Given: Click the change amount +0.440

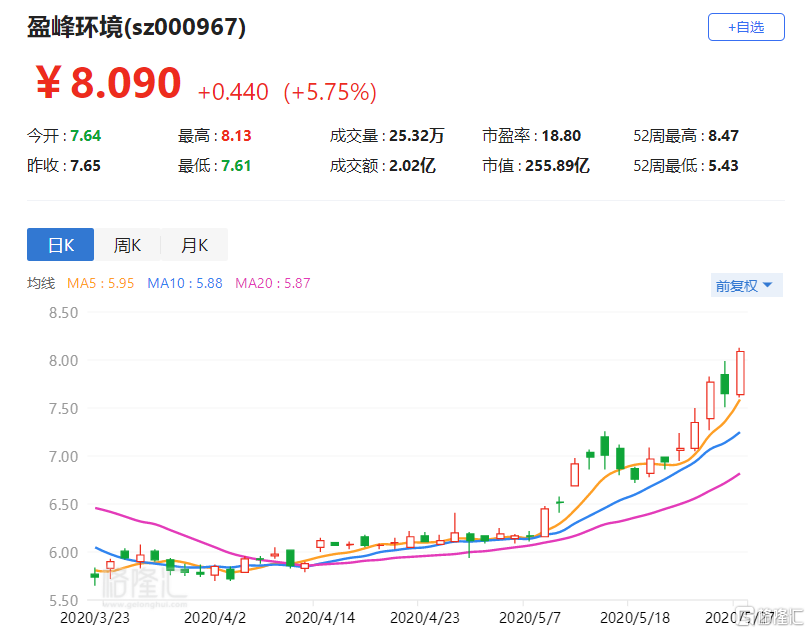Looking at the screenshot, I should point(233,92).
